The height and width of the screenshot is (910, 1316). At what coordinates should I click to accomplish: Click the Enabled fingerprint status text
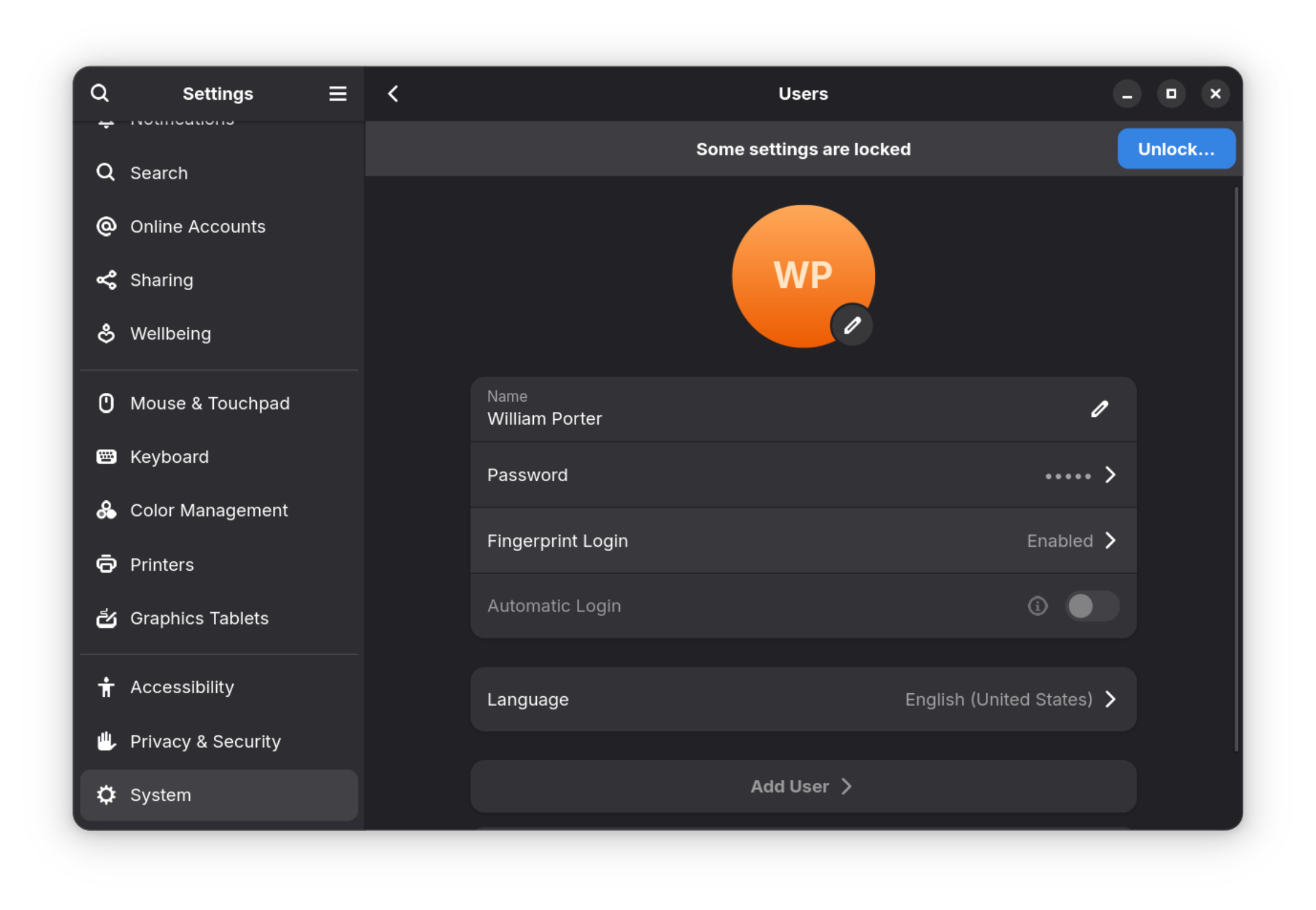click(x=1060, y=541)
